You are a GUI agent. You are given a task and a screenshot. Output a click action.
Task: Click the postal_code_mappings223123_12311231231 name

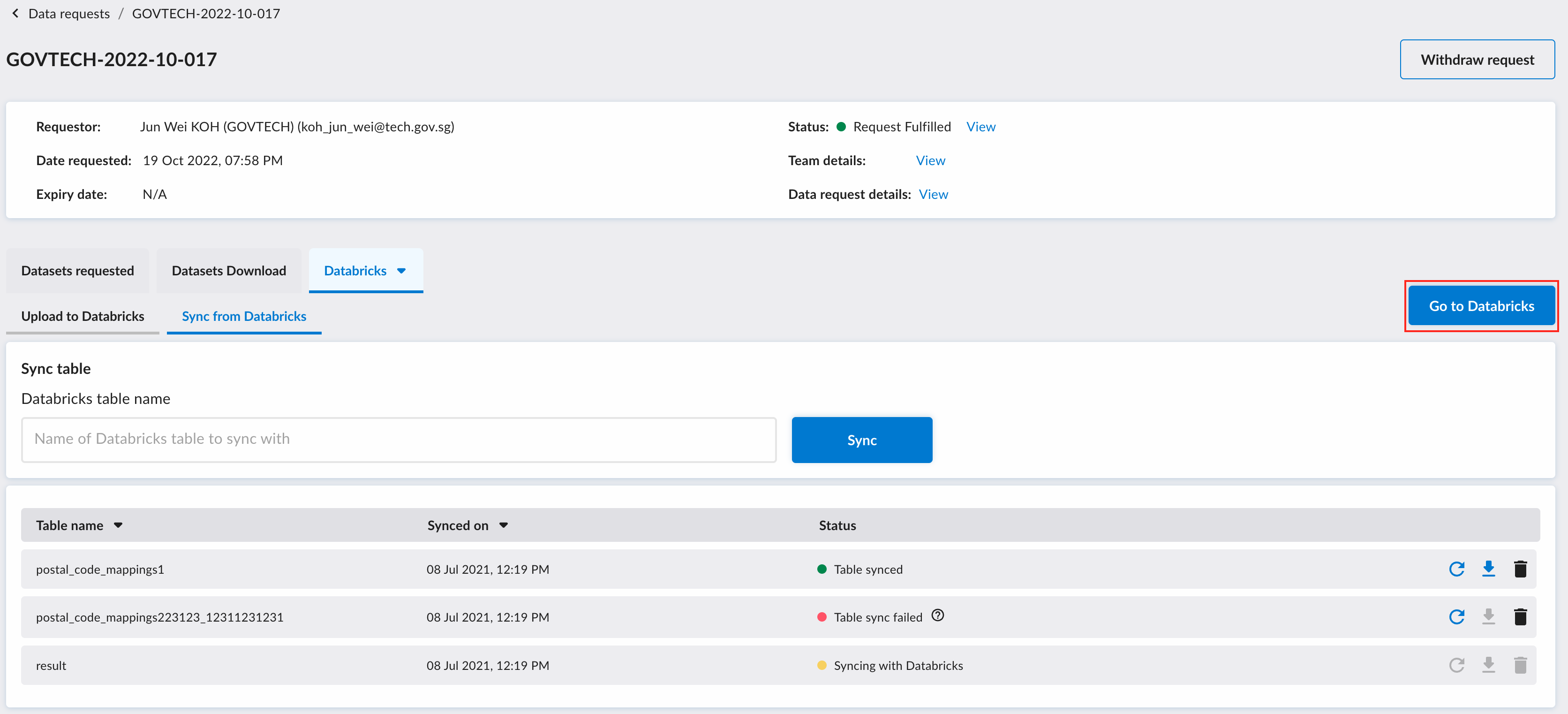(x=159, y=617)
